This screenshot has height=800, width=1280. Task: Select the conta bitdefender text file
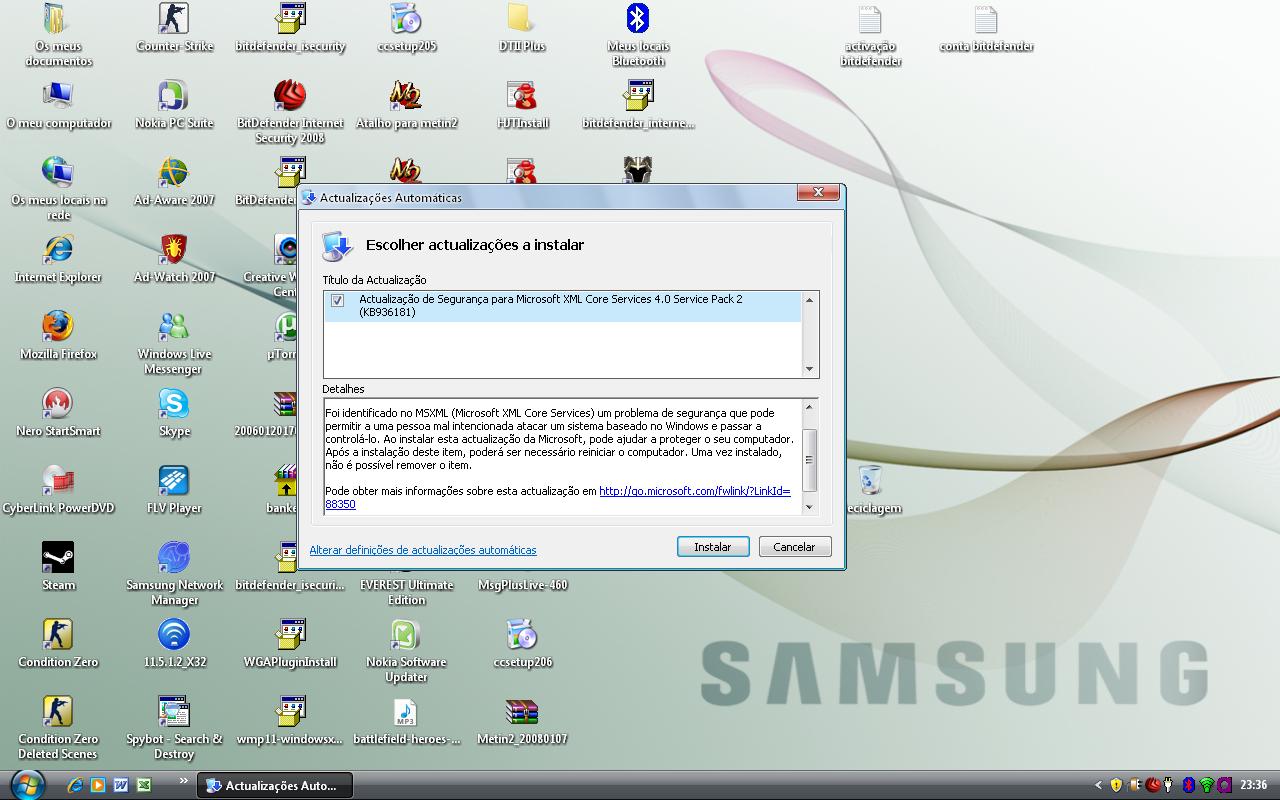[x=986, y=28]
